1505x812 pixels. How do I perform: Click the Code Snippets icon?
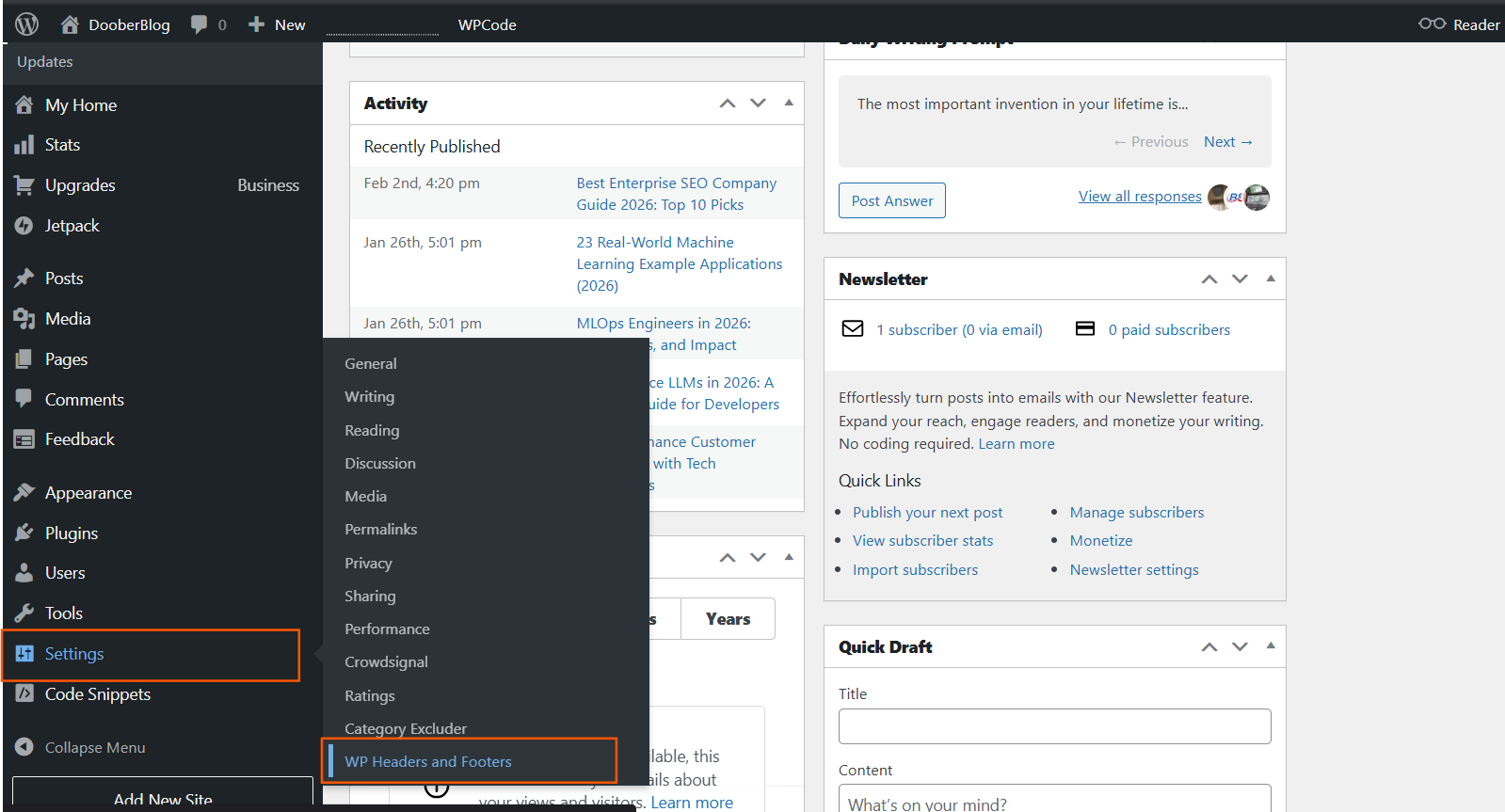tap(24, 693)
